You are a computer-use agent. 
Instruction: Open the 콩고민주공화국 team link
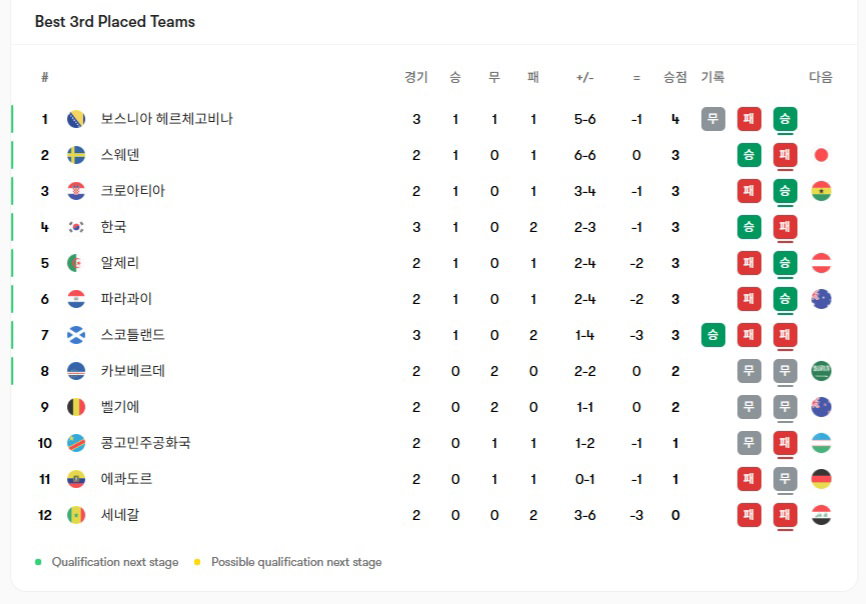tap(145, 443)
